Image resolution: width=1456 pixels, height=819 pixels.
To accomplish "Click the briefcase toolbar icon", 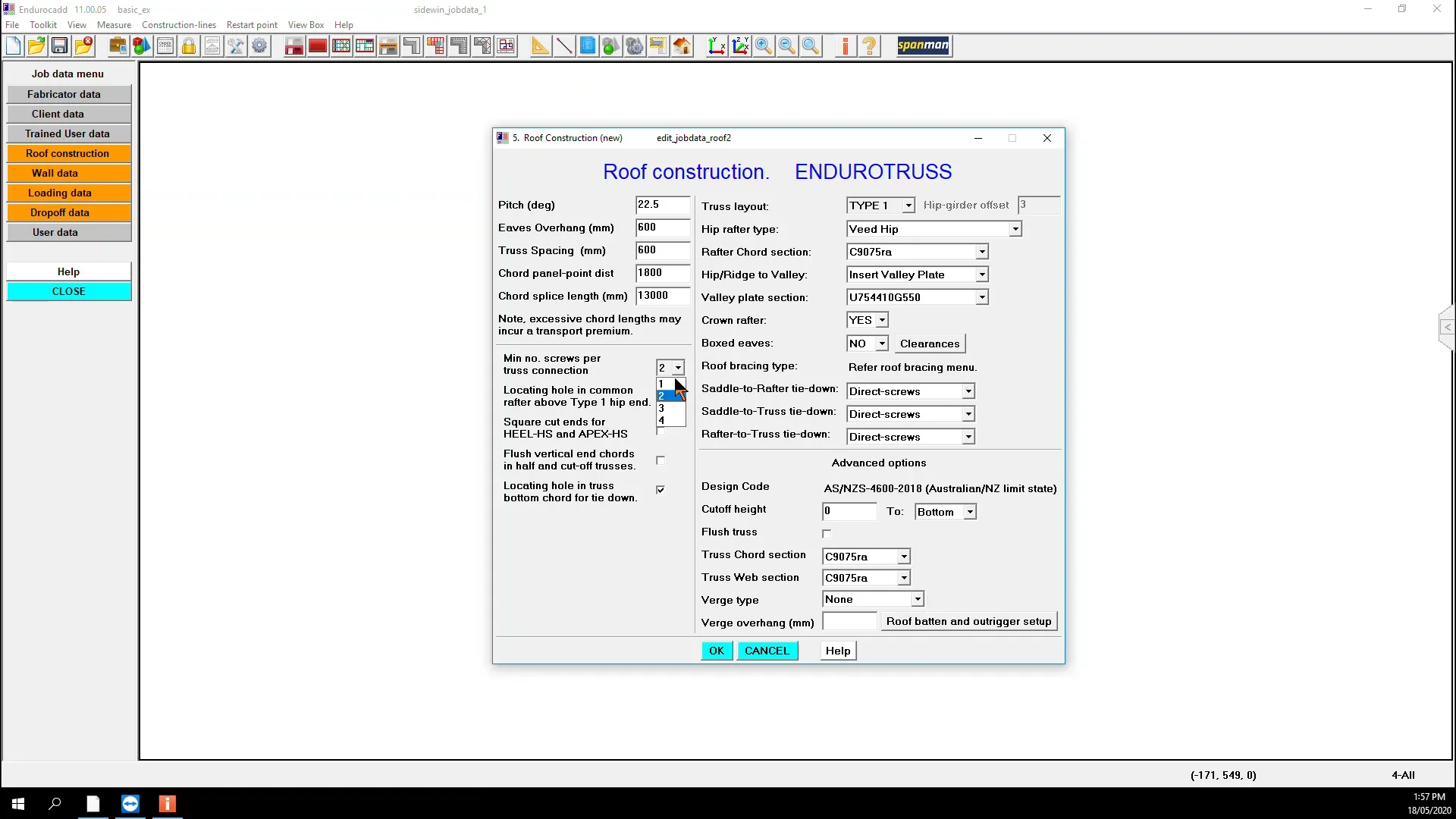I will (x=118, y=46).
